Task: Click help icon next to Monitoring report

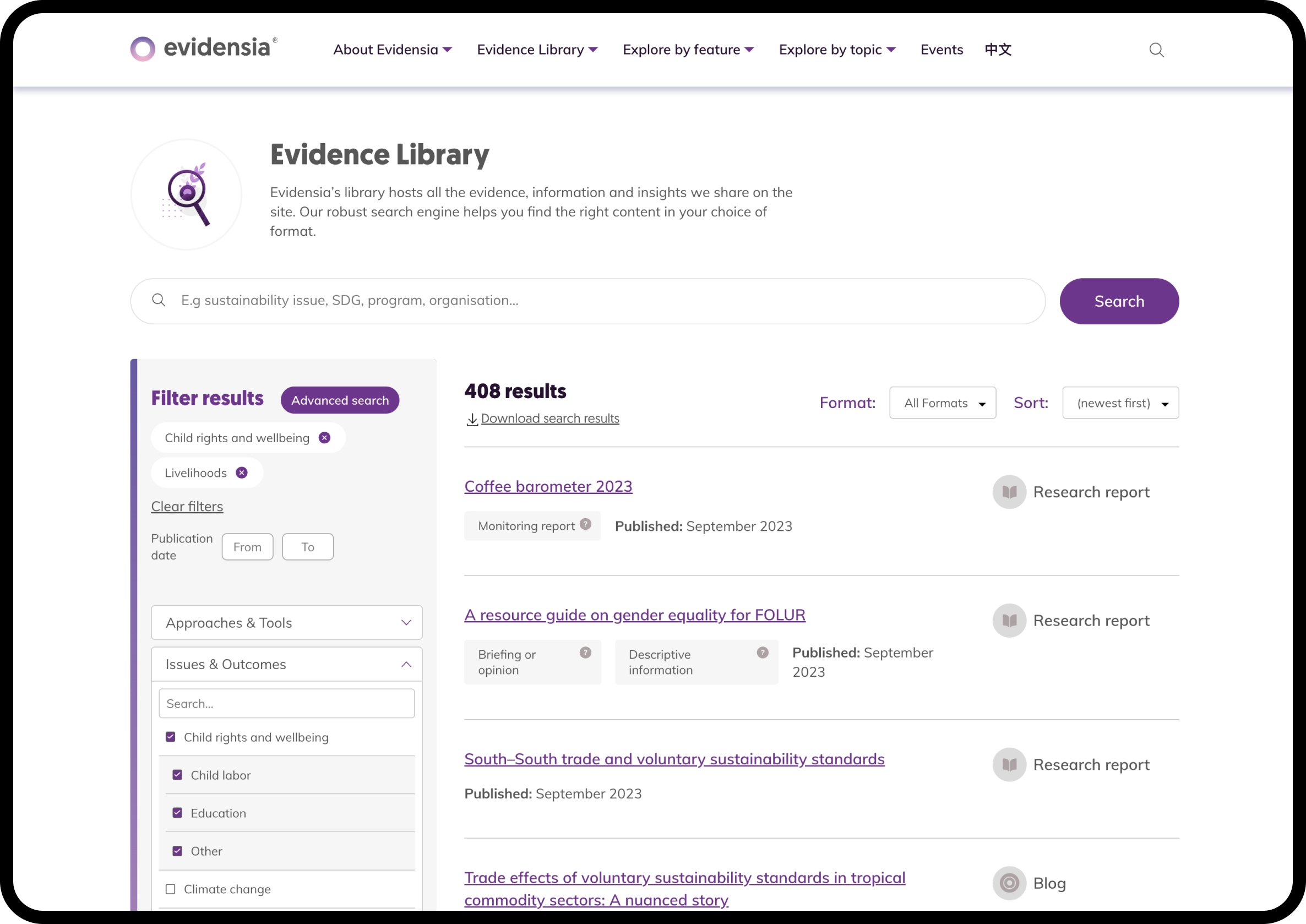Action: click(585, 524)
